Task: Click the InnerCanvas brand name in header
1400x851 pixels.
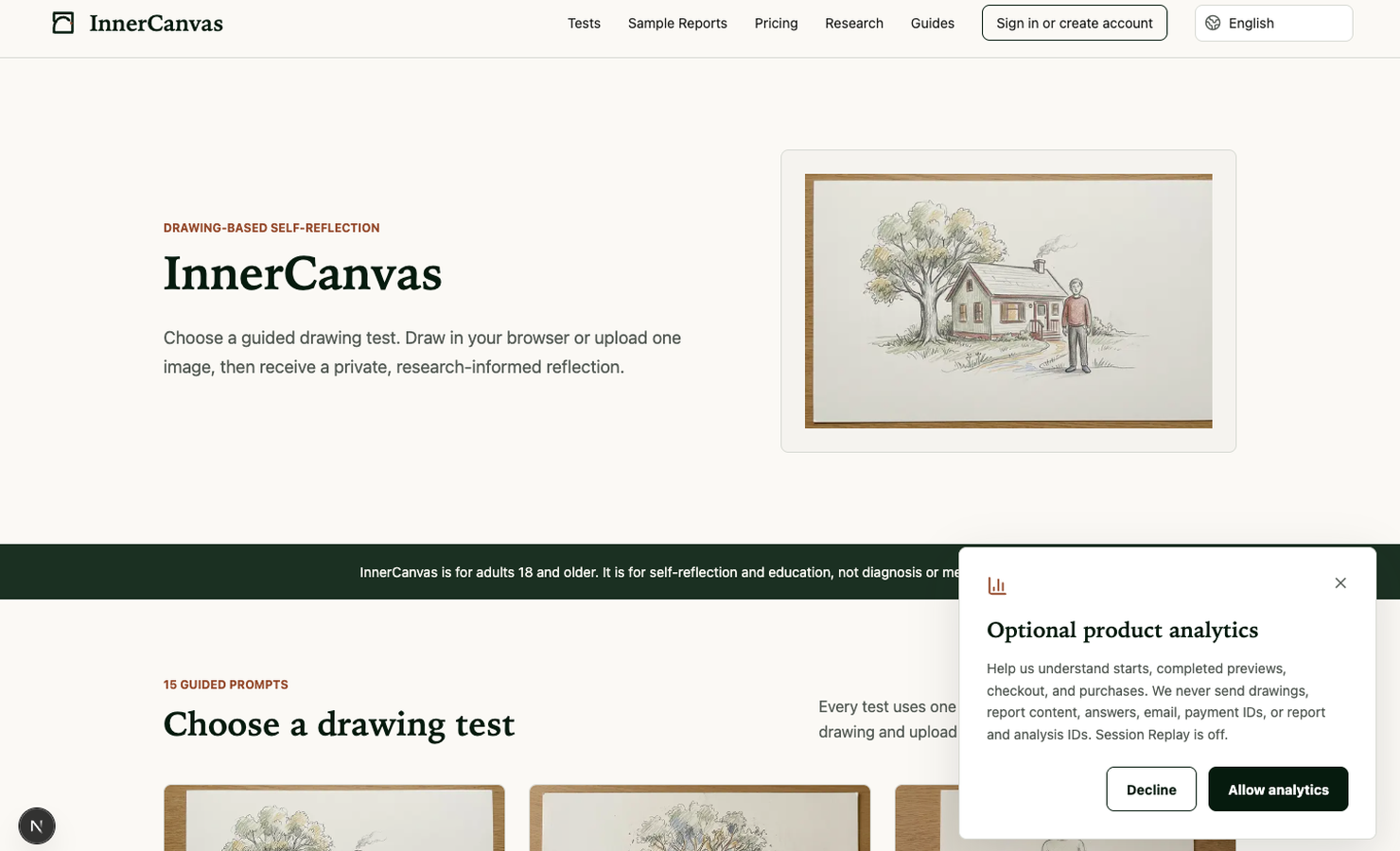Action: [156, 23]
